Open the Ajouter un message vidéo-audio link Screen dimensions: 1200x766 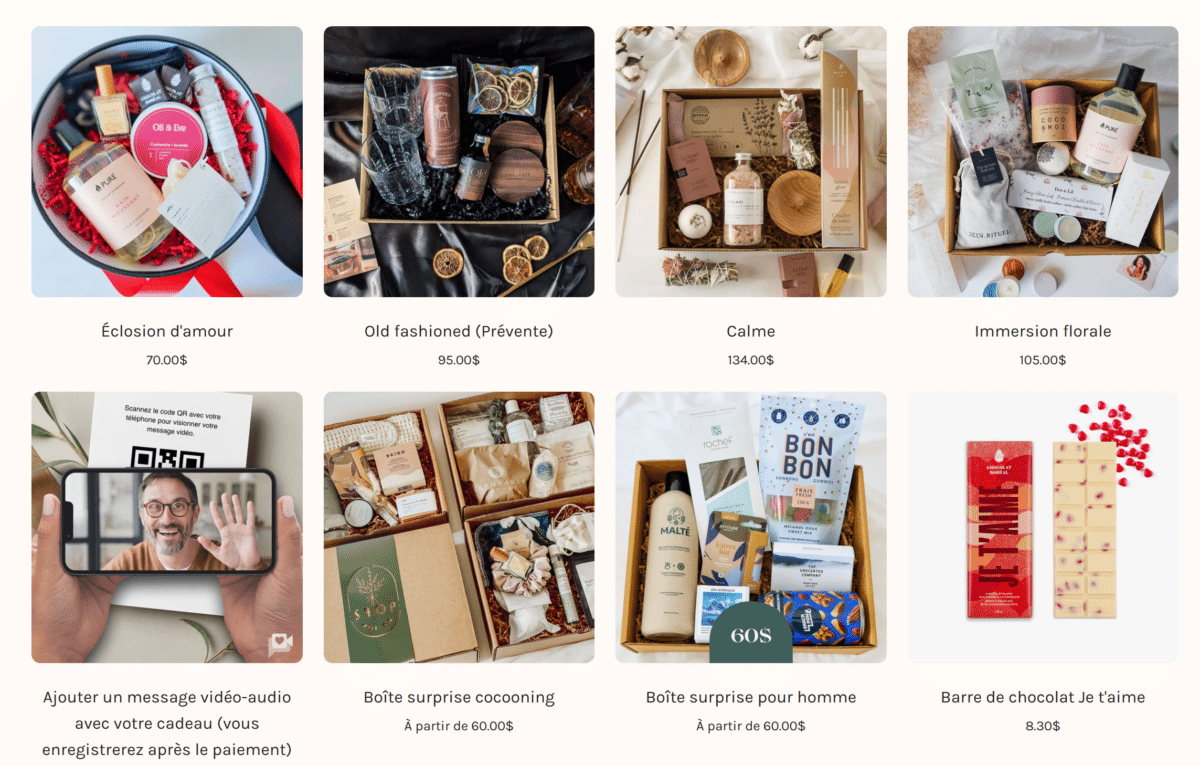coord(167,723)
